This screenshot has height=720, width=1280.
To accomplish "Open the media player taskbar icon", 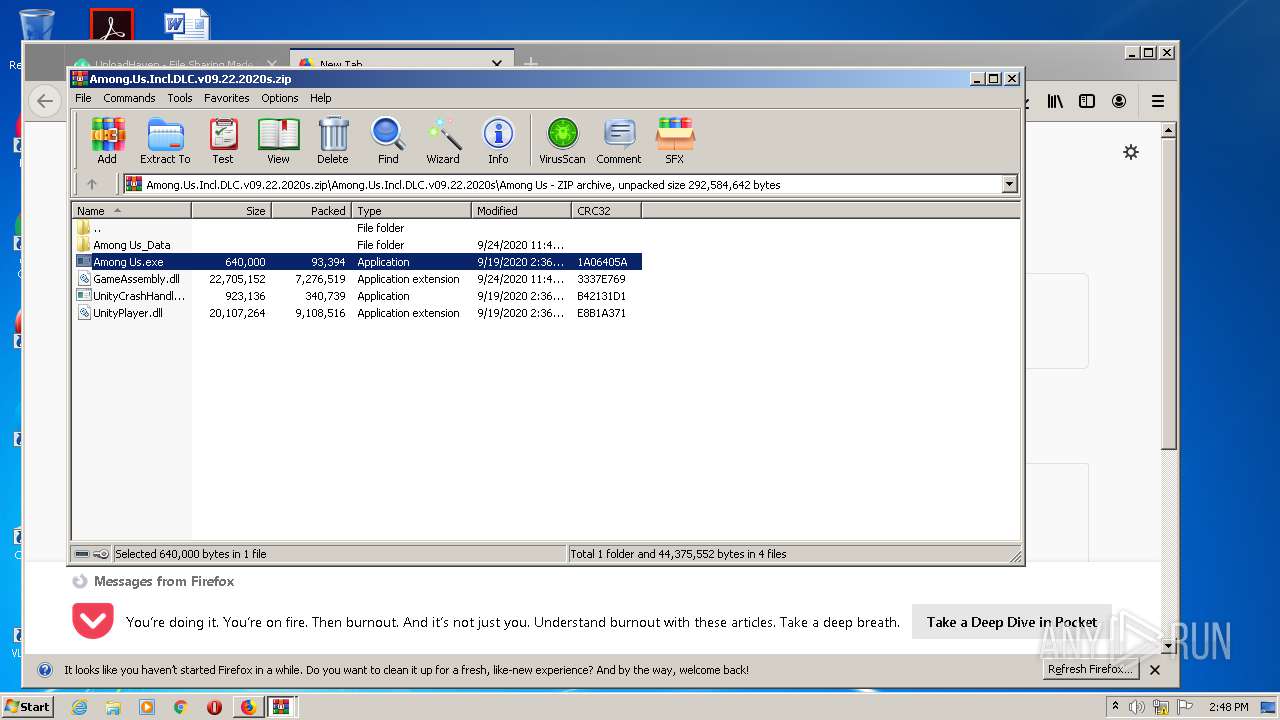I will pyautogui.click(x=147, y=707).
